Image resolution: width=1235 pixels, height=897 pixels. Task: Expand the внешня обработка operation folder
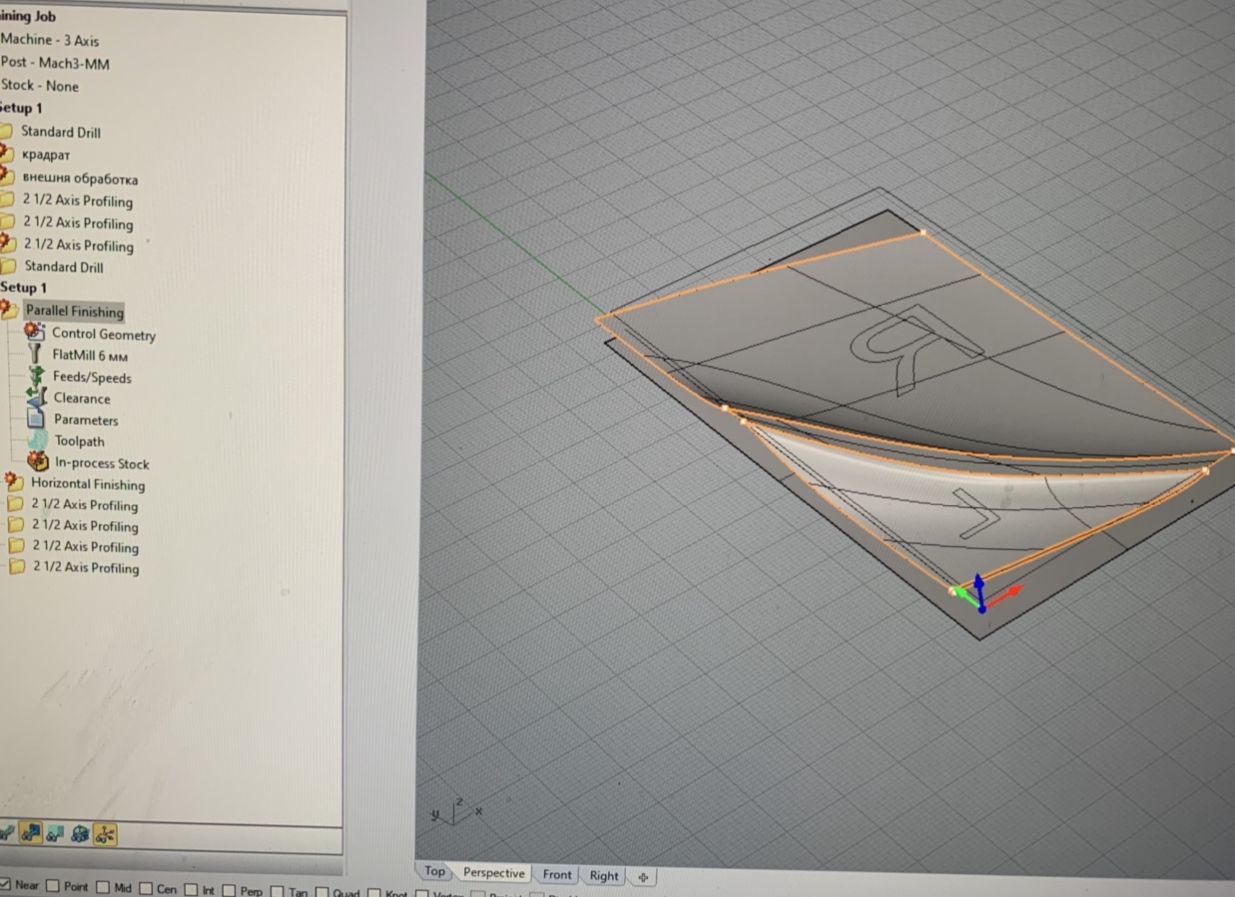tap(6, 178)
